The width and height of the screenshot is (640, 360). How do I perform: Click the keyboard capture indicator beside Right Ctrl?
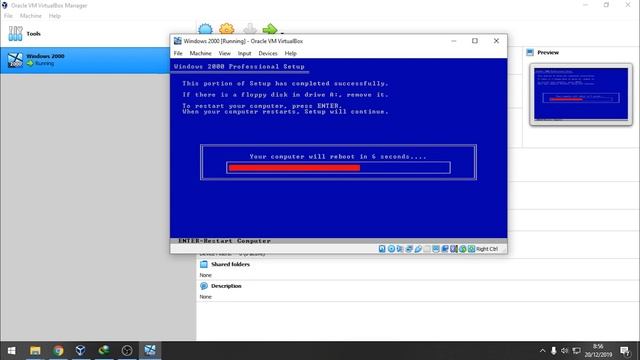point(471,249)
